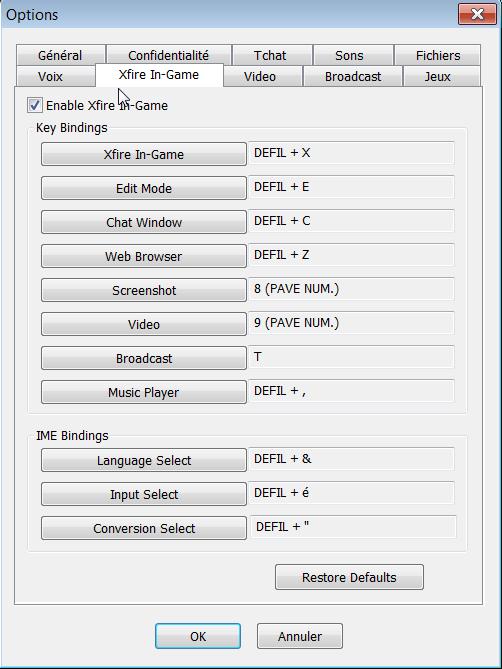Close the Options dialog window
The image size is (502, 669).
[x=477, y=14]
